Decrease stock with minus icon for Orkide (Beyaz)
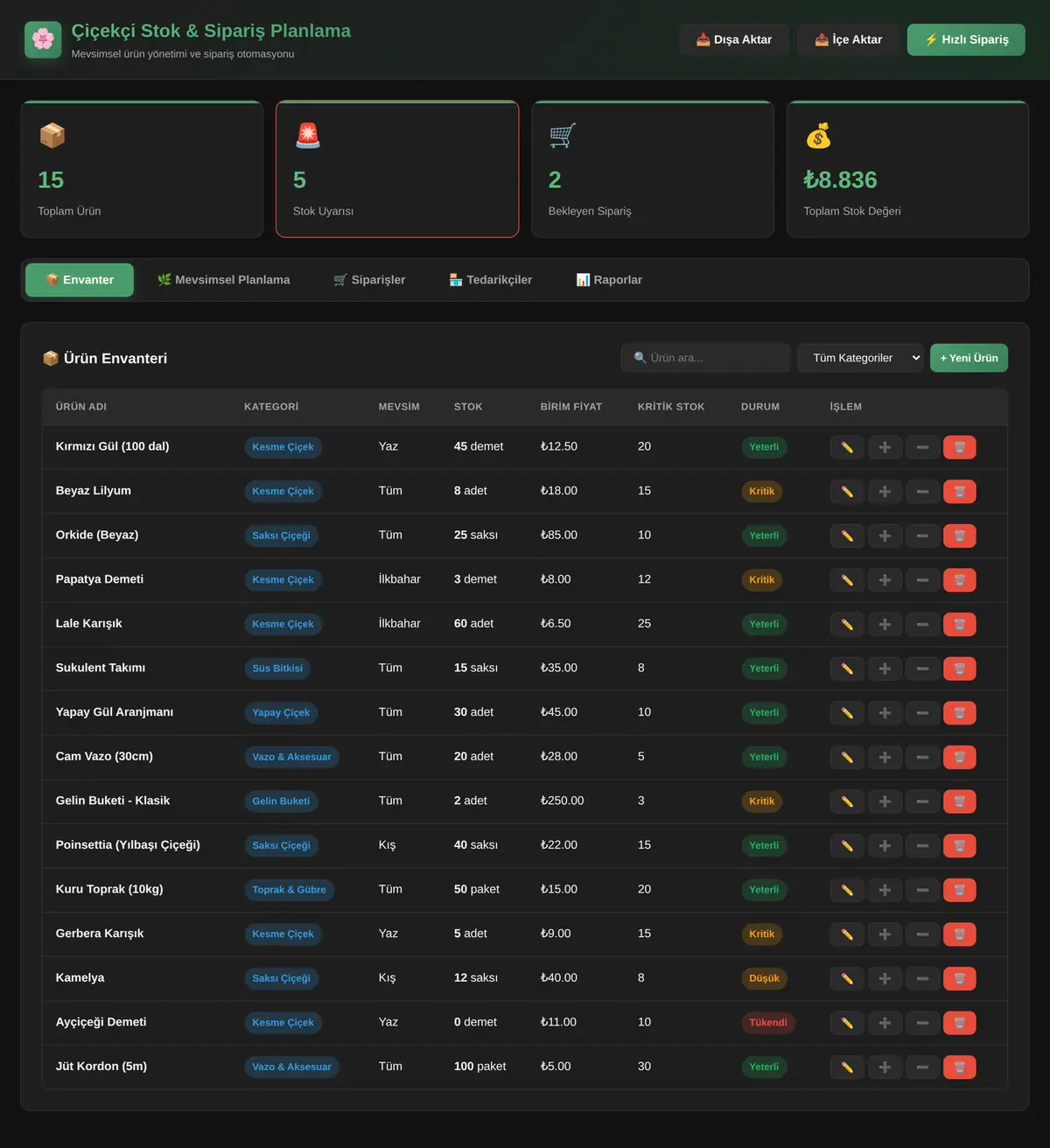 coord(922,535)
